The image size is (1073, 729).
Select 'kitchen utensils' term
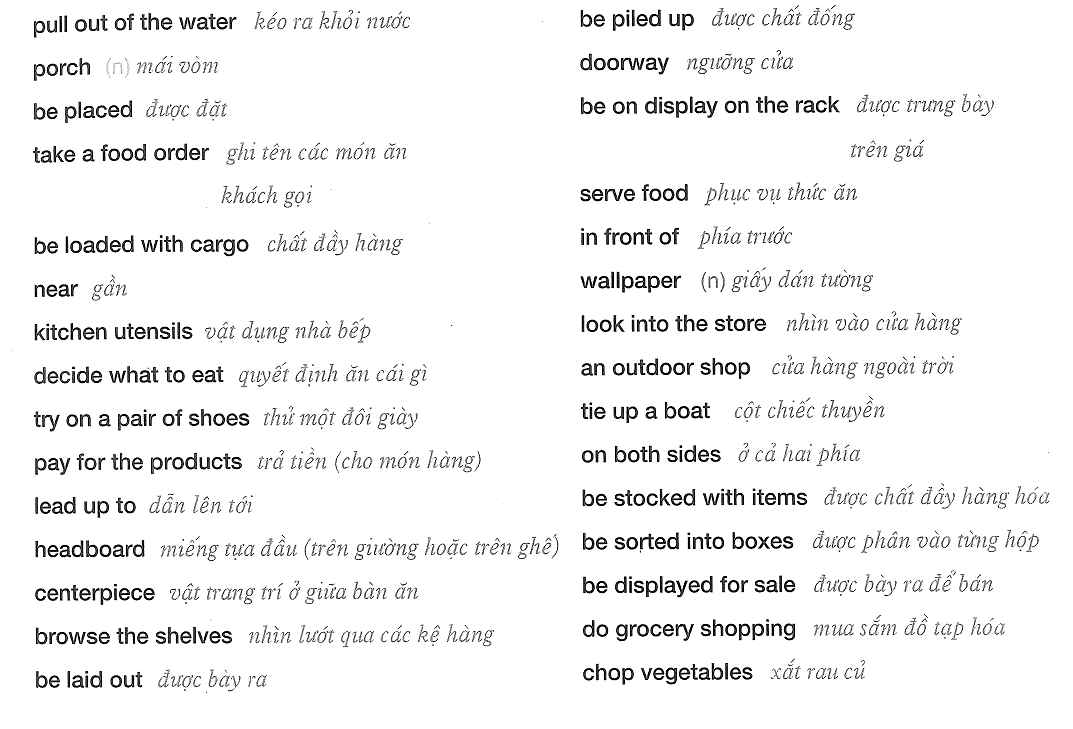(113, 332)
